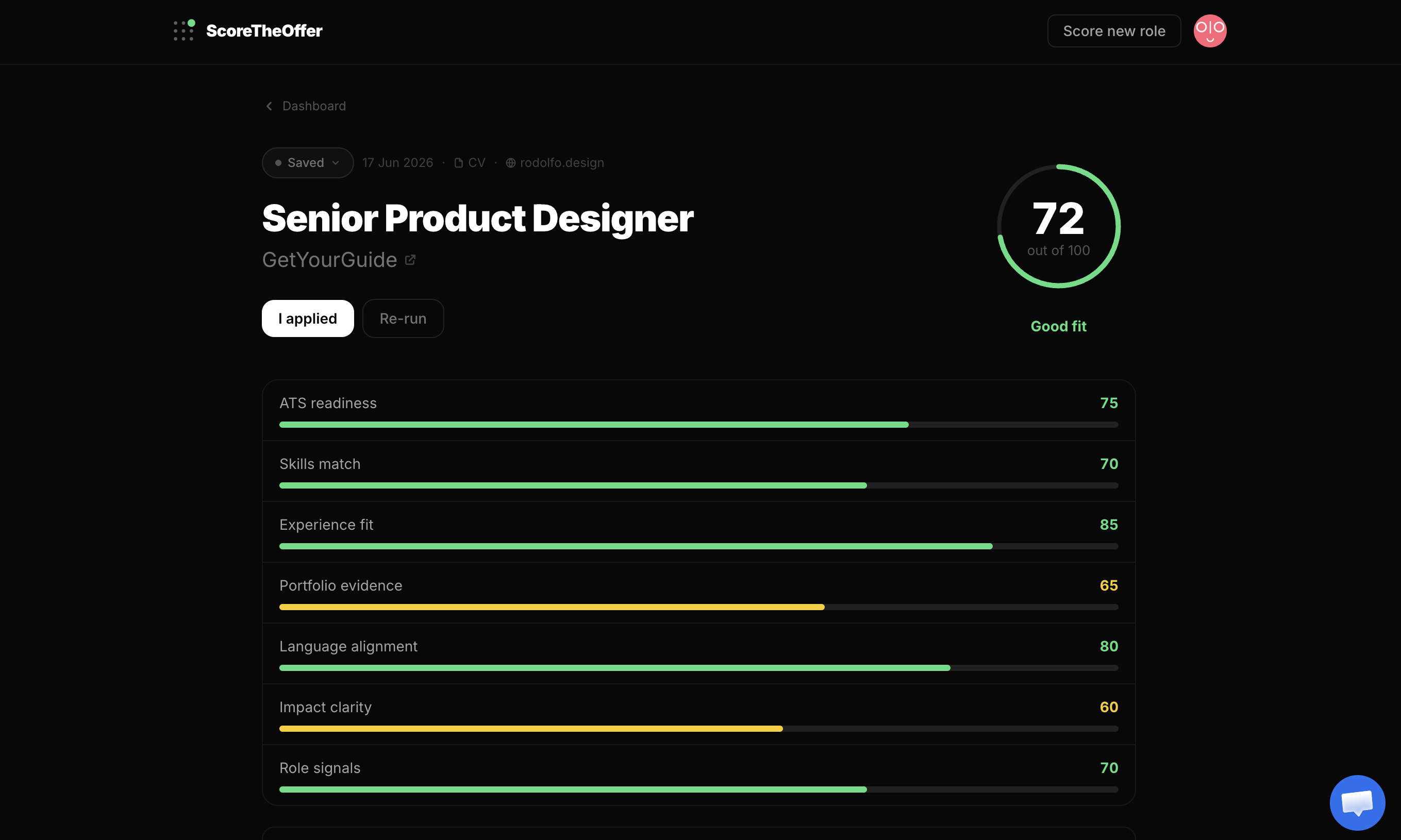Click the 17 Jun 2026 date
This screenshot has height=840, width=1401.
click(397, 162)
